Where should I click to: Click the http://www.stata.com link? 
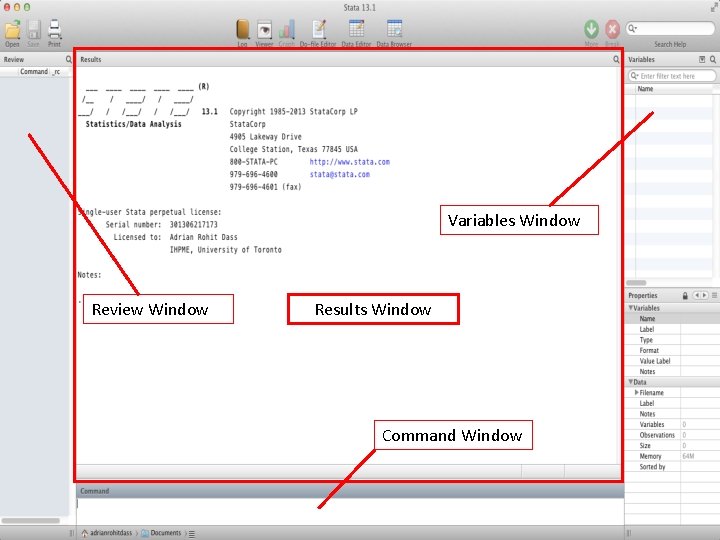pyautogui.click(x=349, y=162)
